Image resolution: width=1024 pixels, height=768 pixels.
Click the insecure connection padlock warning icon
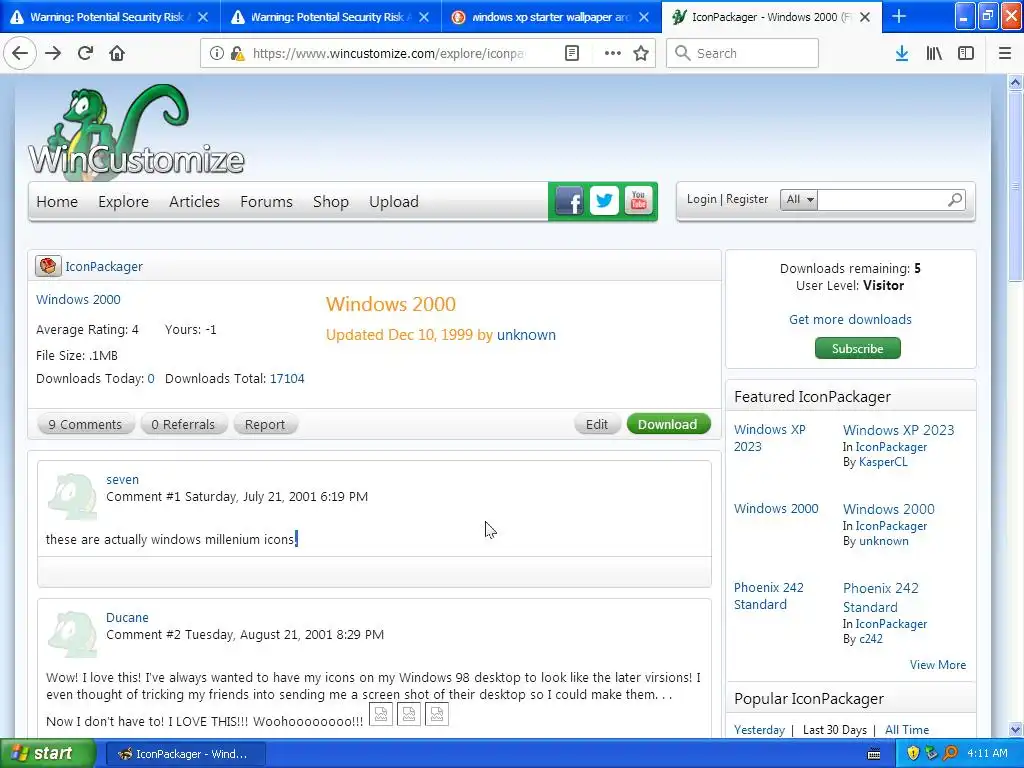click(x=238, y=53)
